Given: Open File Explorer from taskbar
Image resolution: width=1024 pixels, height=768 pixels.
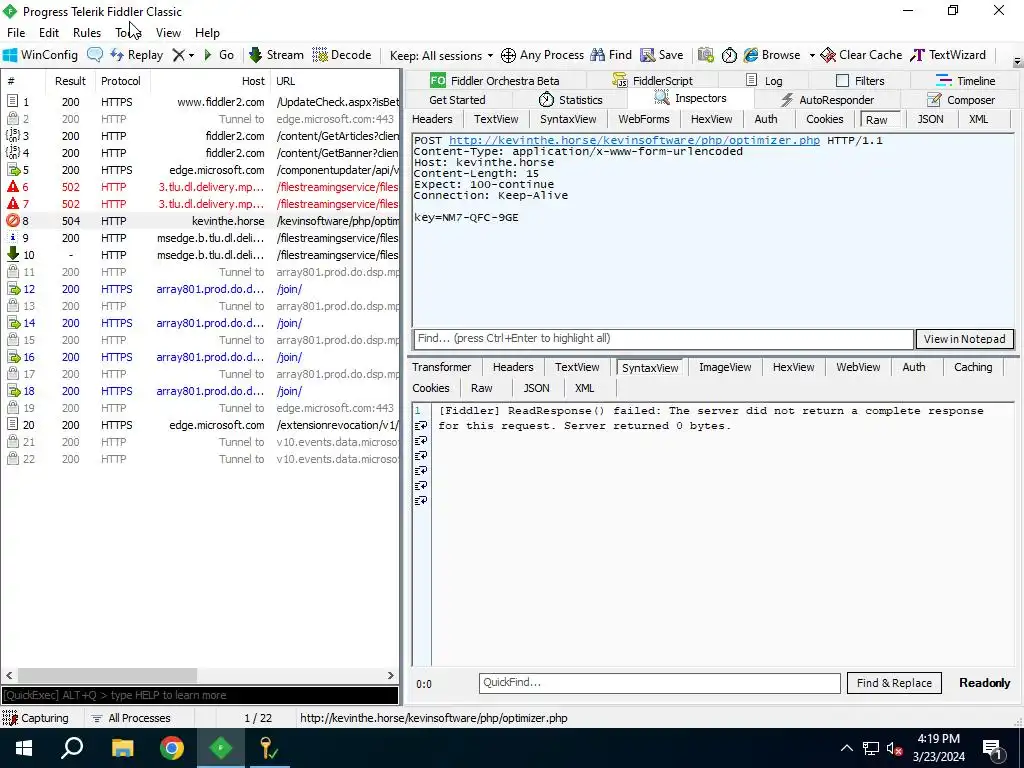Looking at the screenshot, I should pyautogui.click(x=122, y=748).
